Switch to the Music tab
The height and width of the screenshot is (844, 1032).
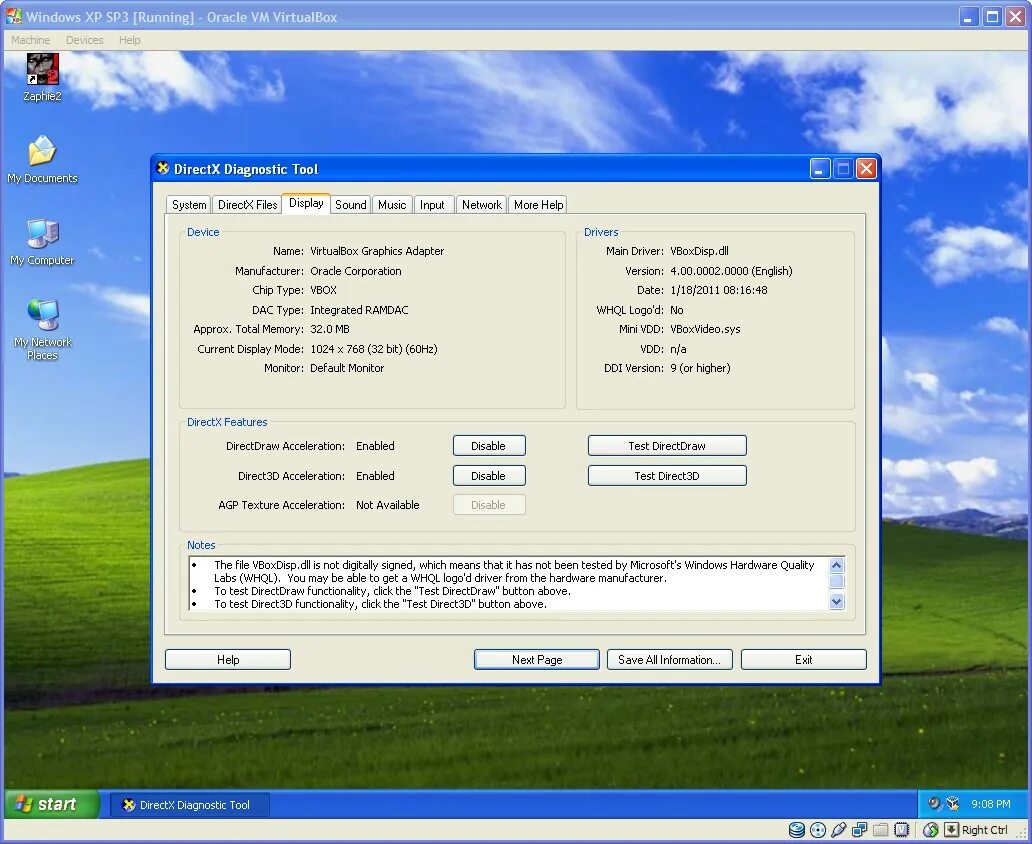(392, 205)
